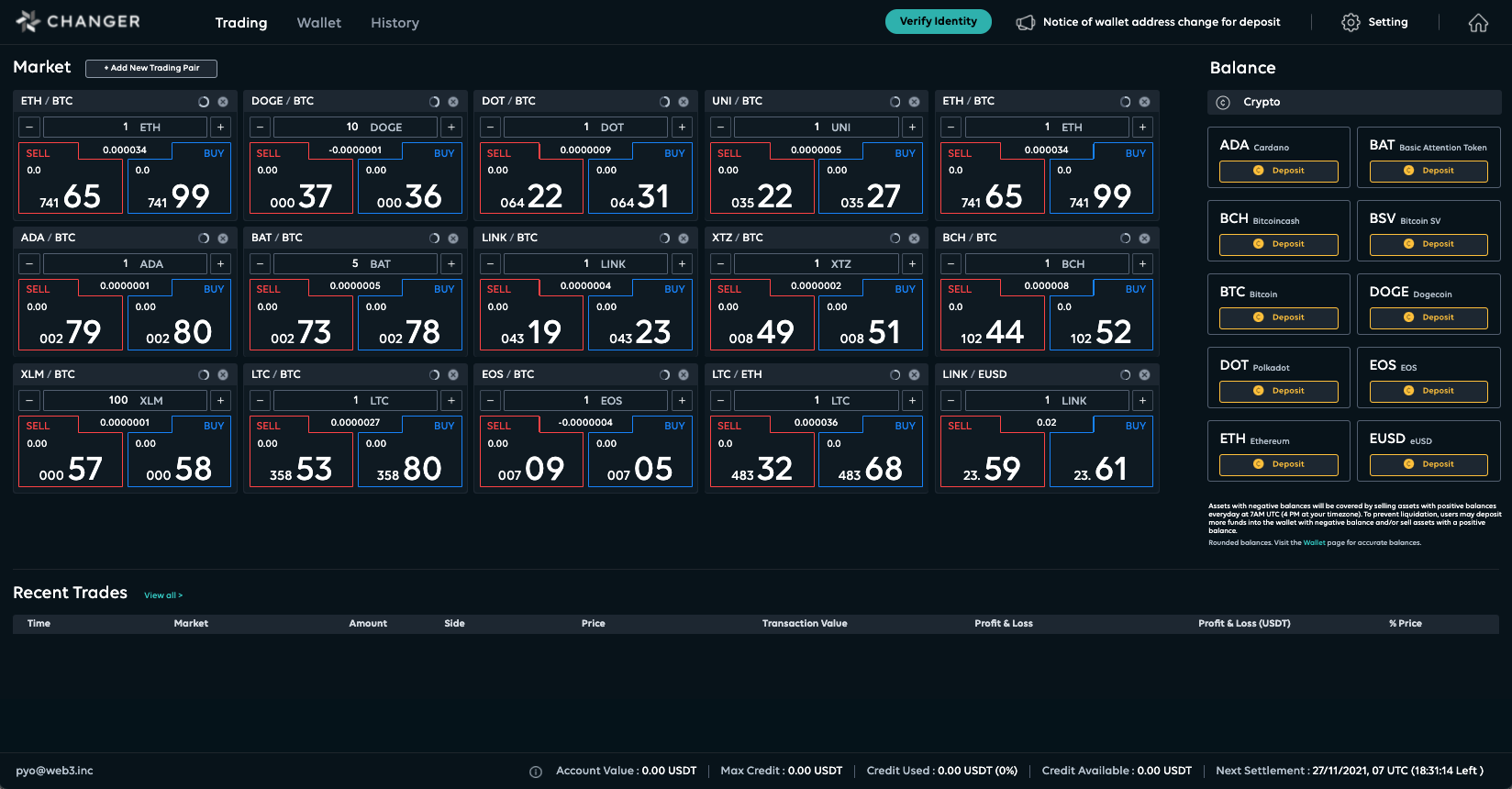This screenshot has height=789, width=1512.
Task: Decrease DOGE quantity with the minus button
Action: click(261, 128)
